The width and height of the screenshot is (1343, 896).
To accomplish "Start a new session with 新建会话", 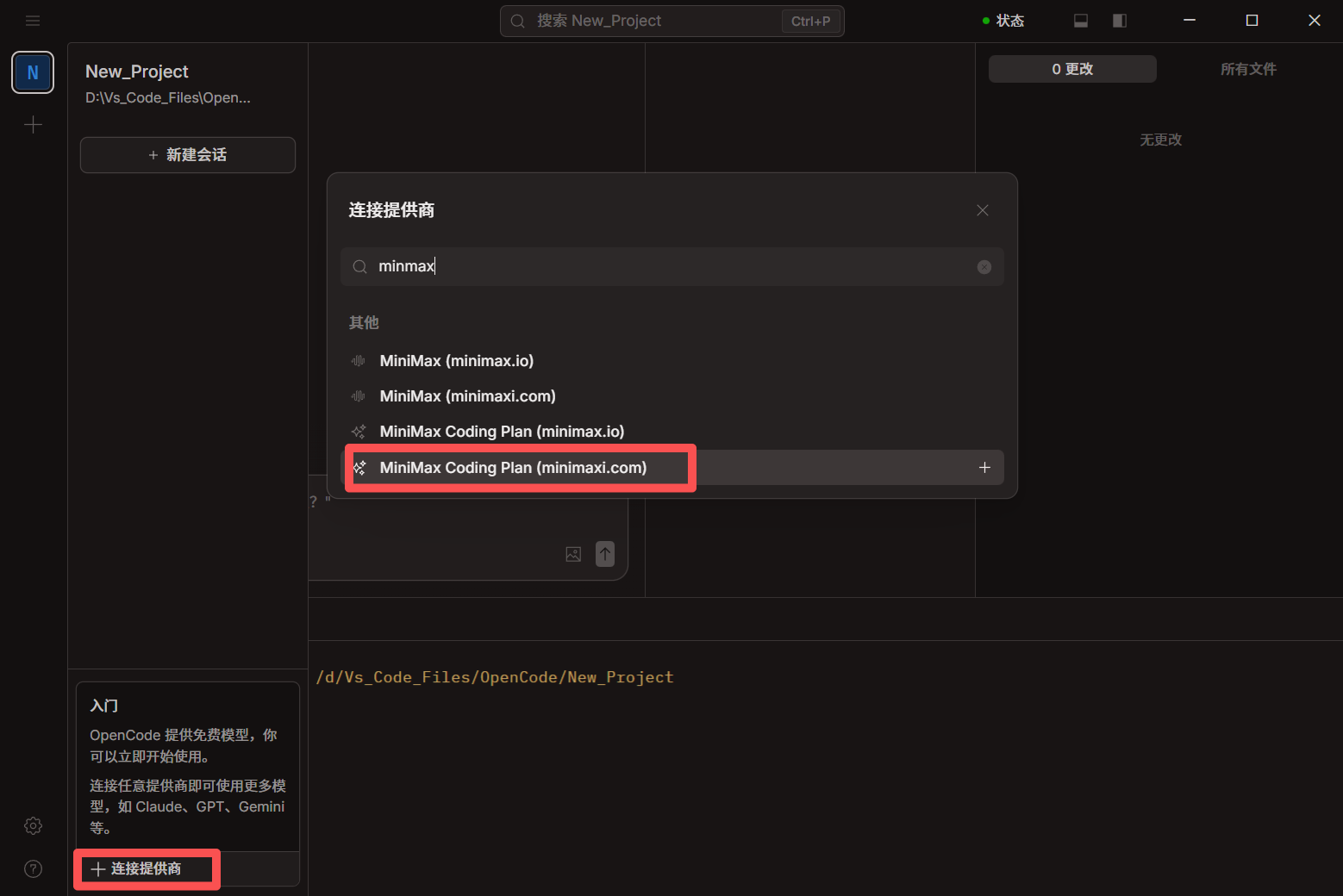I will [188, 155].
